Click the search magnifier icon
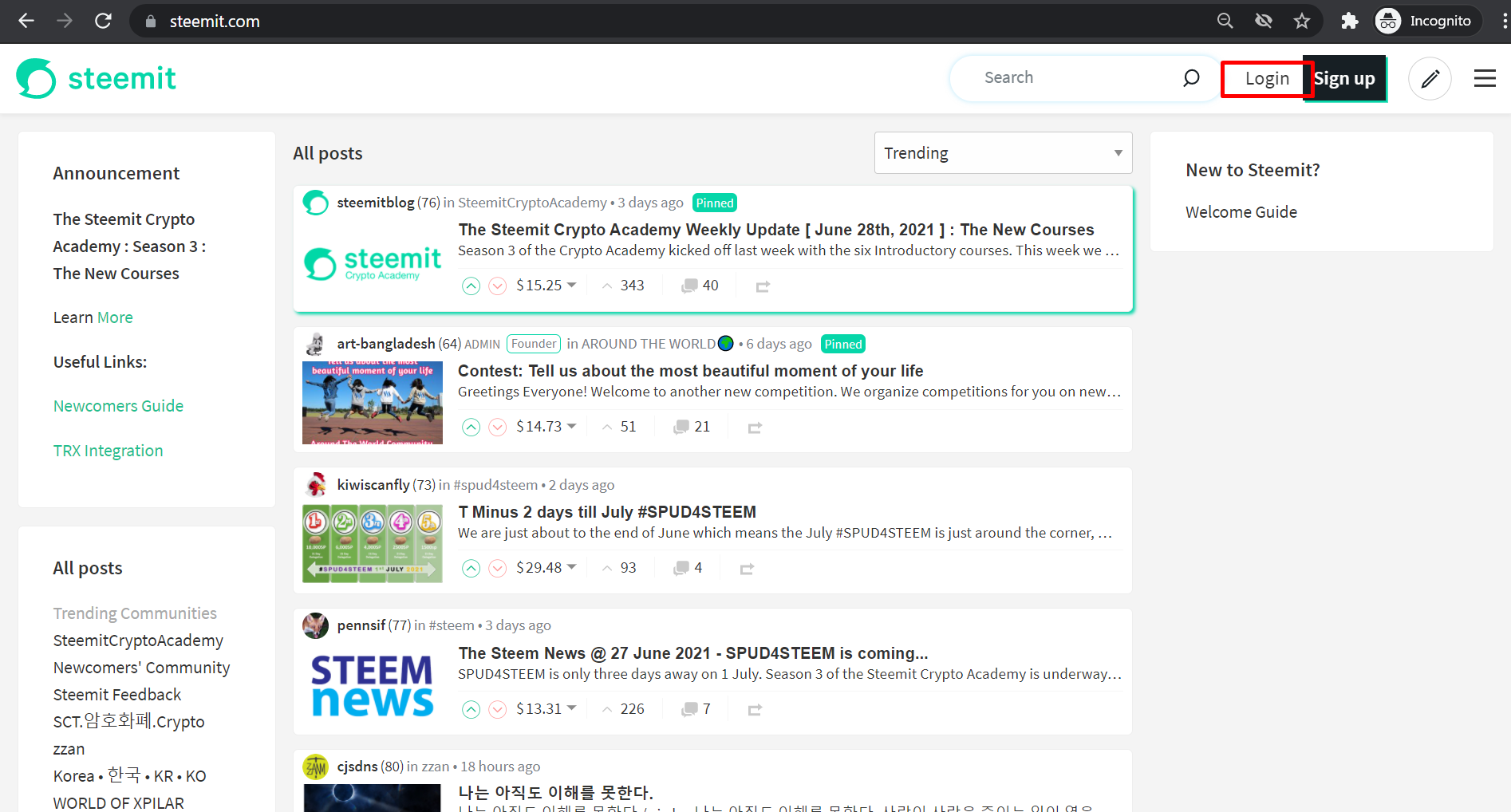 click(1191, 77)
